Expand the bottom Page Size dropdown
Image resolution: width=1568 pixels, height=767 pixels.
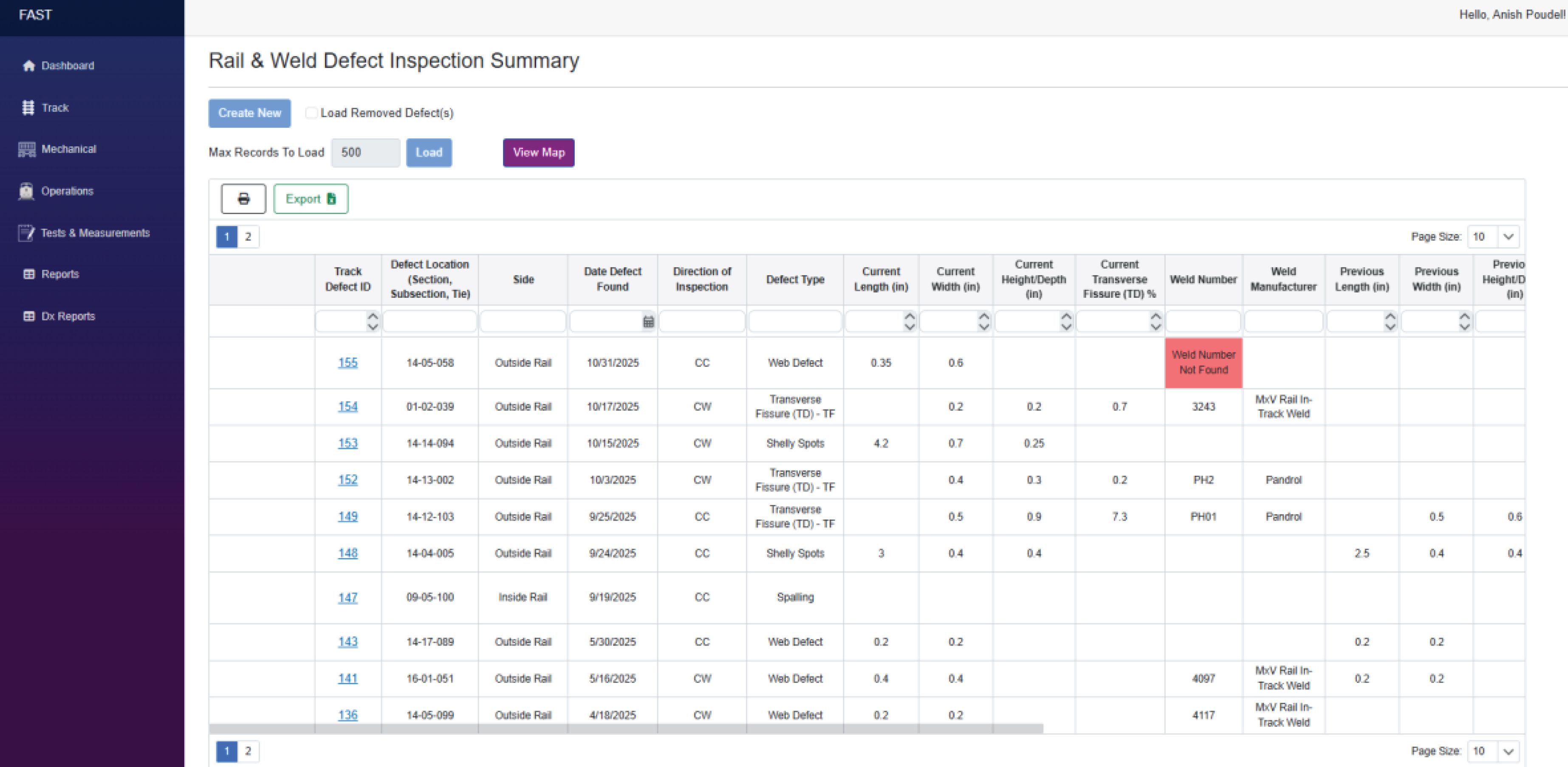point(1508,751)
